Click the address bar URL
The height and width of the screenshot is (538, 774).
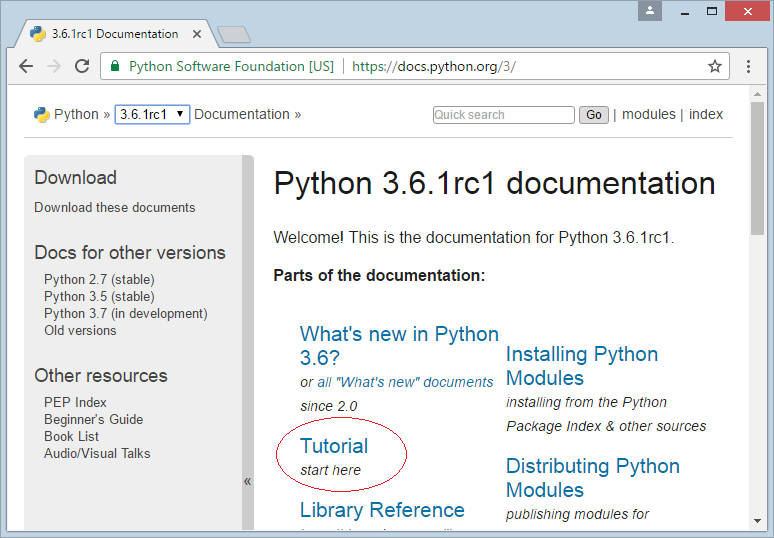434,66
